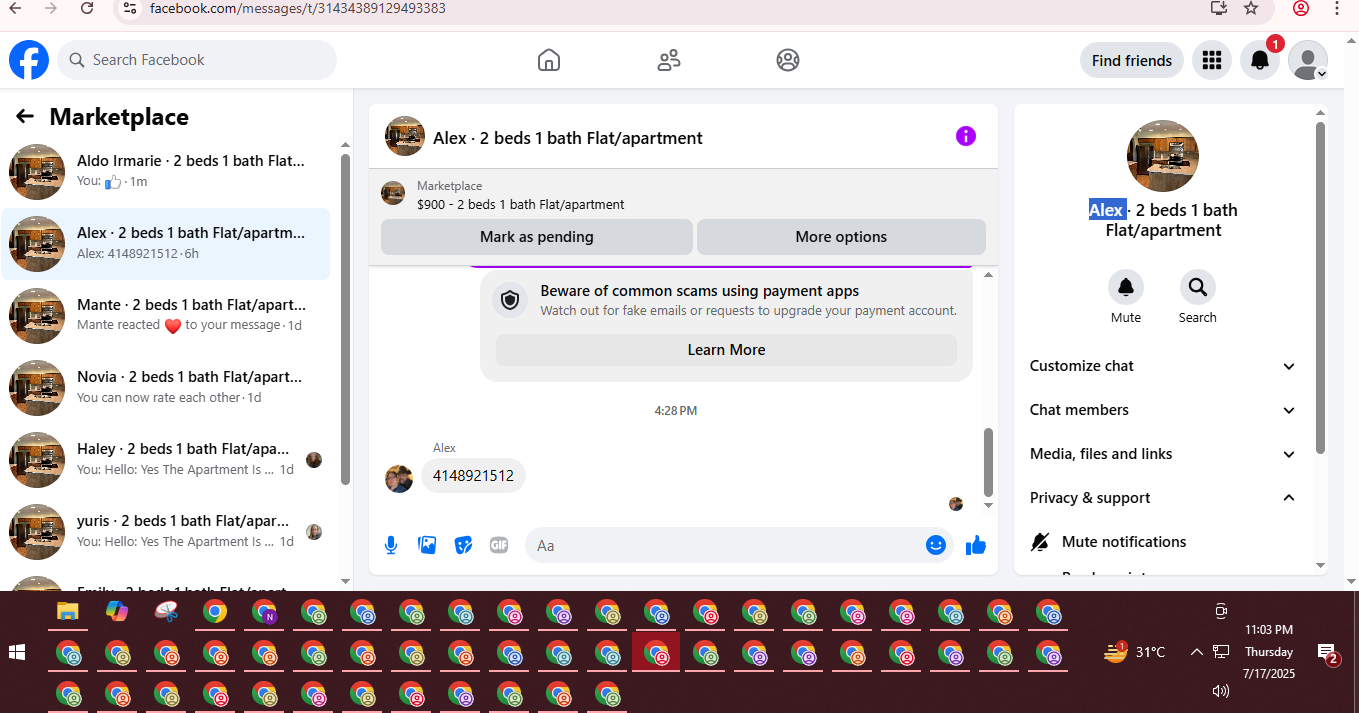The width and height of the screenshot is (1359, 713).
Task: Open the Home feed icon
Action: tap(549, 60)
